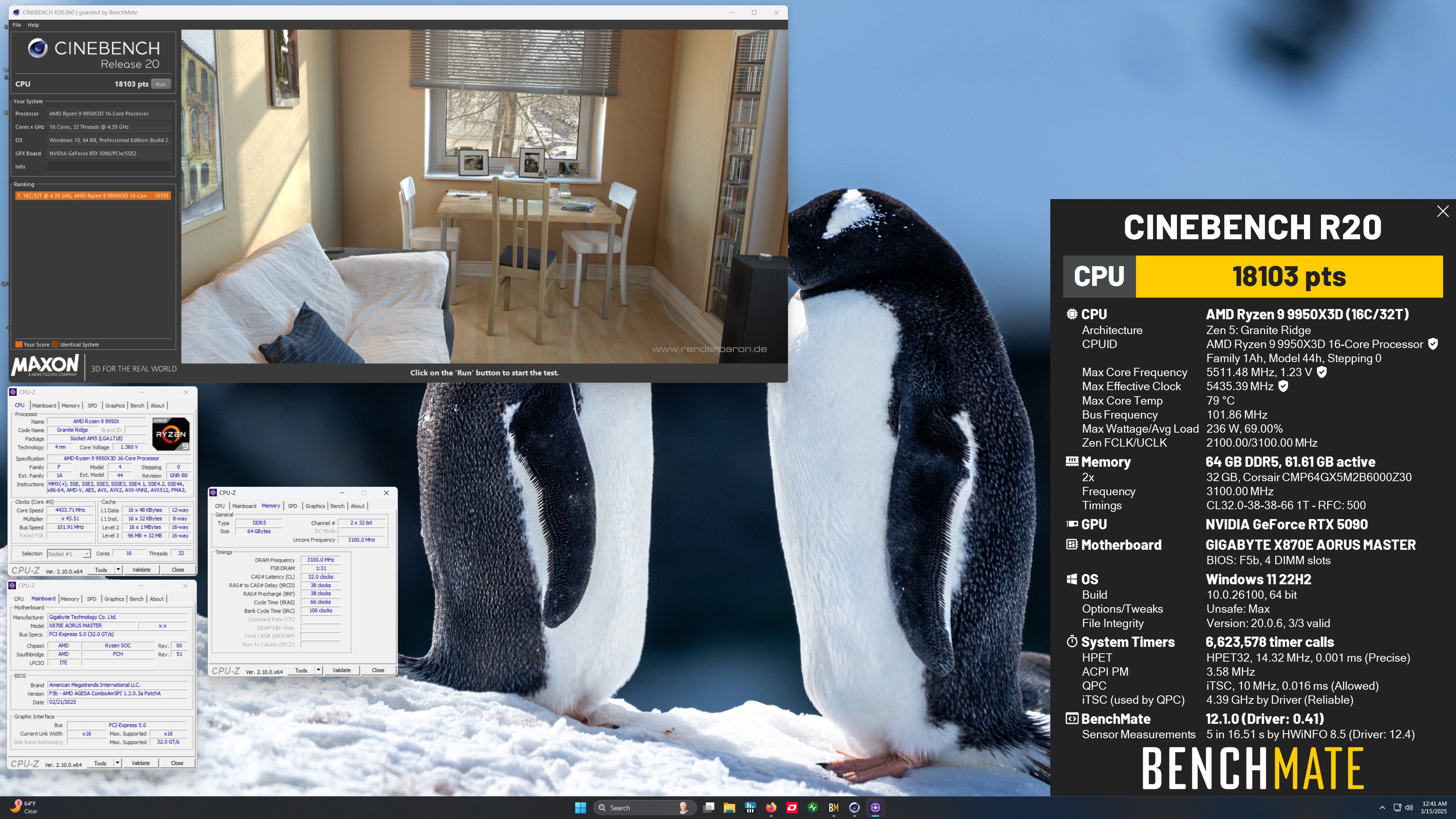Click Close button in the Mainboard CPU-Z window
The height and width of the screenshot is (819, 1456).
point(177,763)
